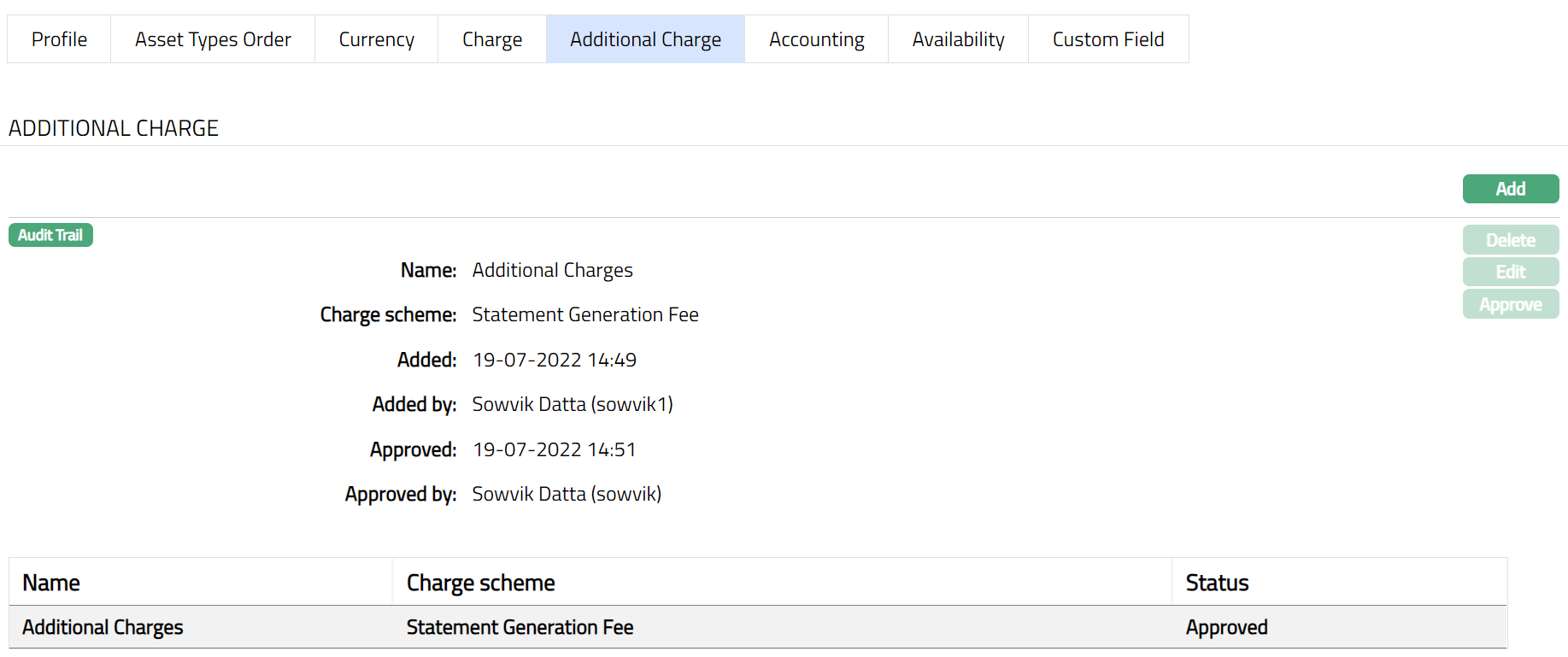Click the Charge scheme column header
This screenshot has width=1568, height=657.
[x=480, y=583]
